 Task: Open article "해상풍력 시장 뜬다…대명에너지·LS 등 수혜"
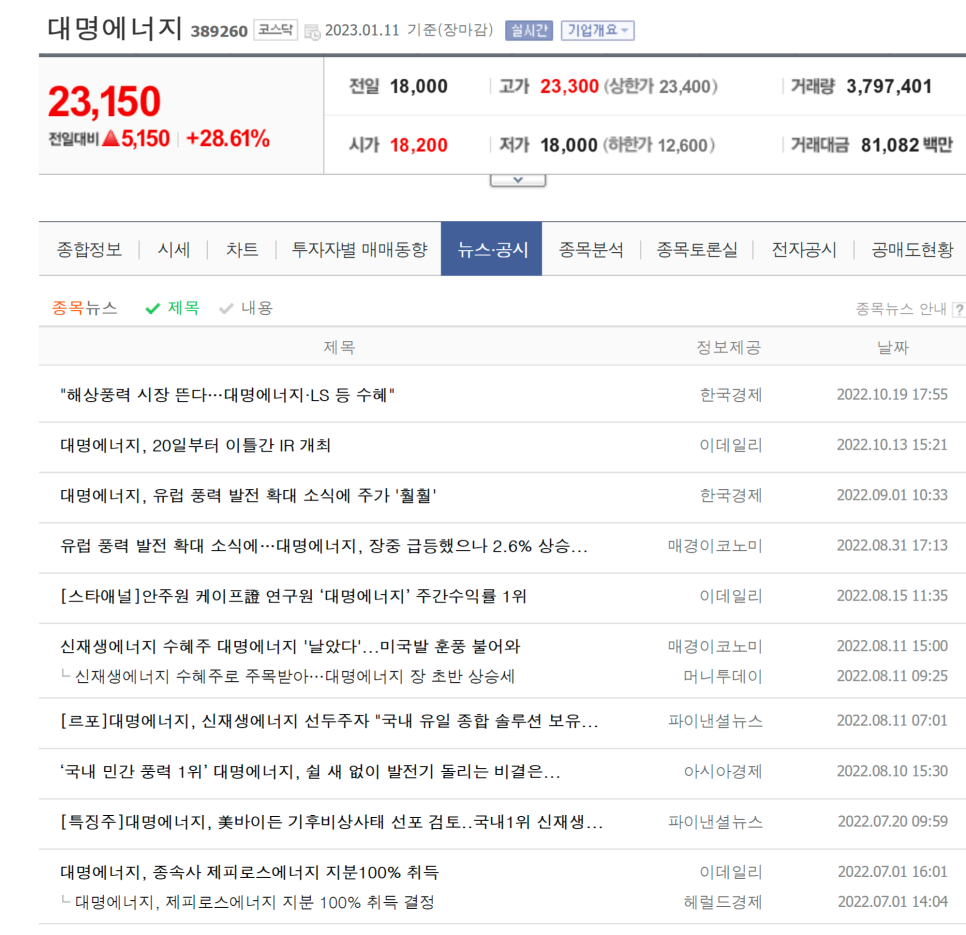pos(227,395)
